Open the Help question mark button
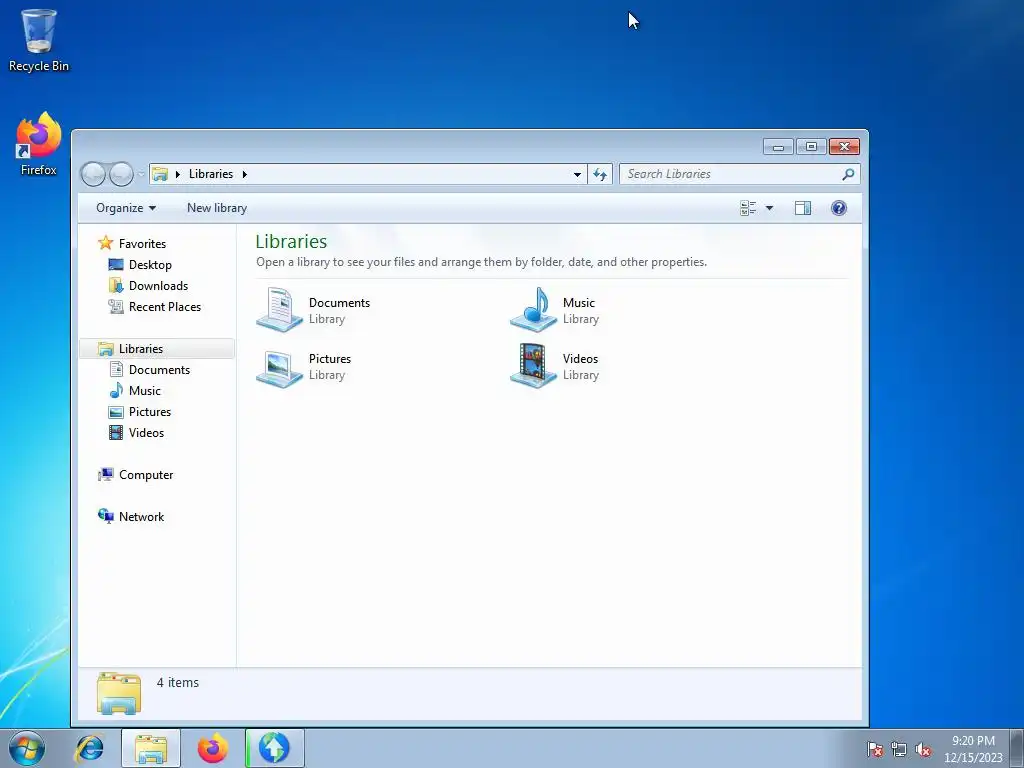The image size is (1024, 768). click(839, 208)
